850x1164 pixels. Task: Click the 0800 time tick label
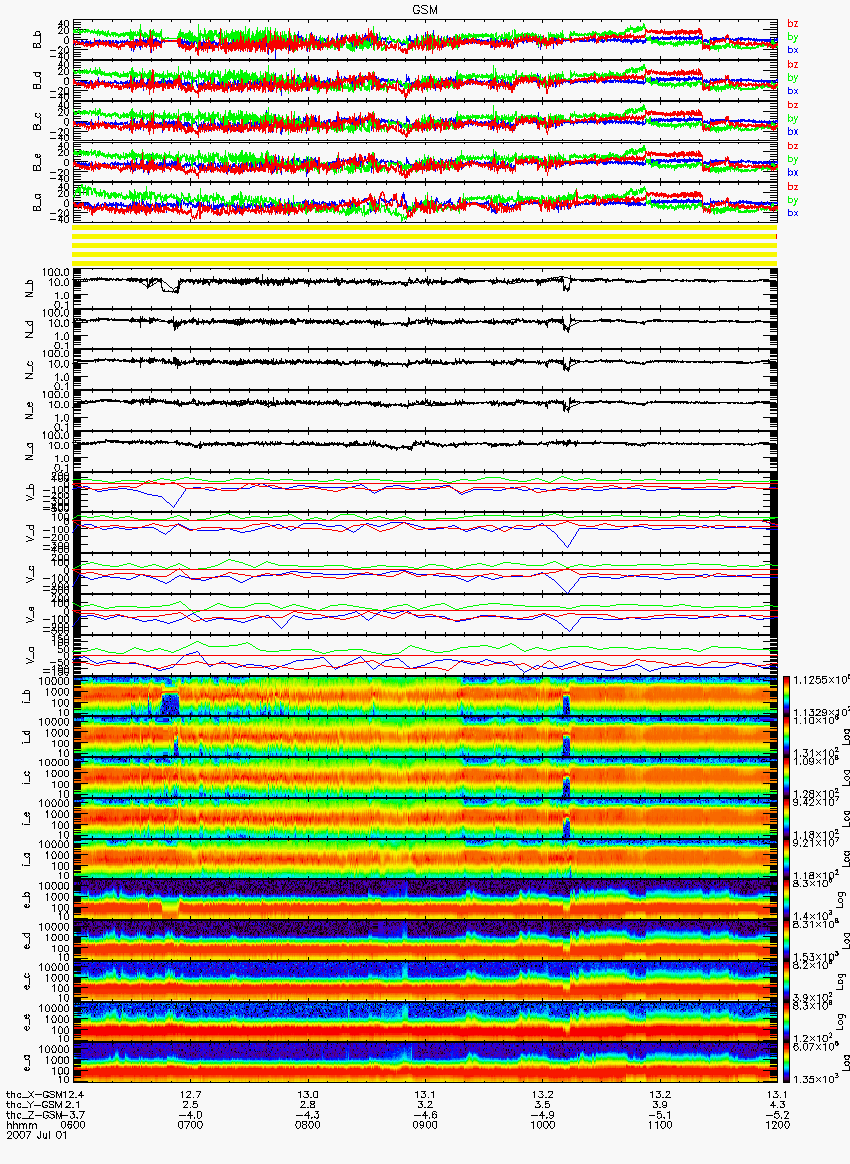(308, 1125)
